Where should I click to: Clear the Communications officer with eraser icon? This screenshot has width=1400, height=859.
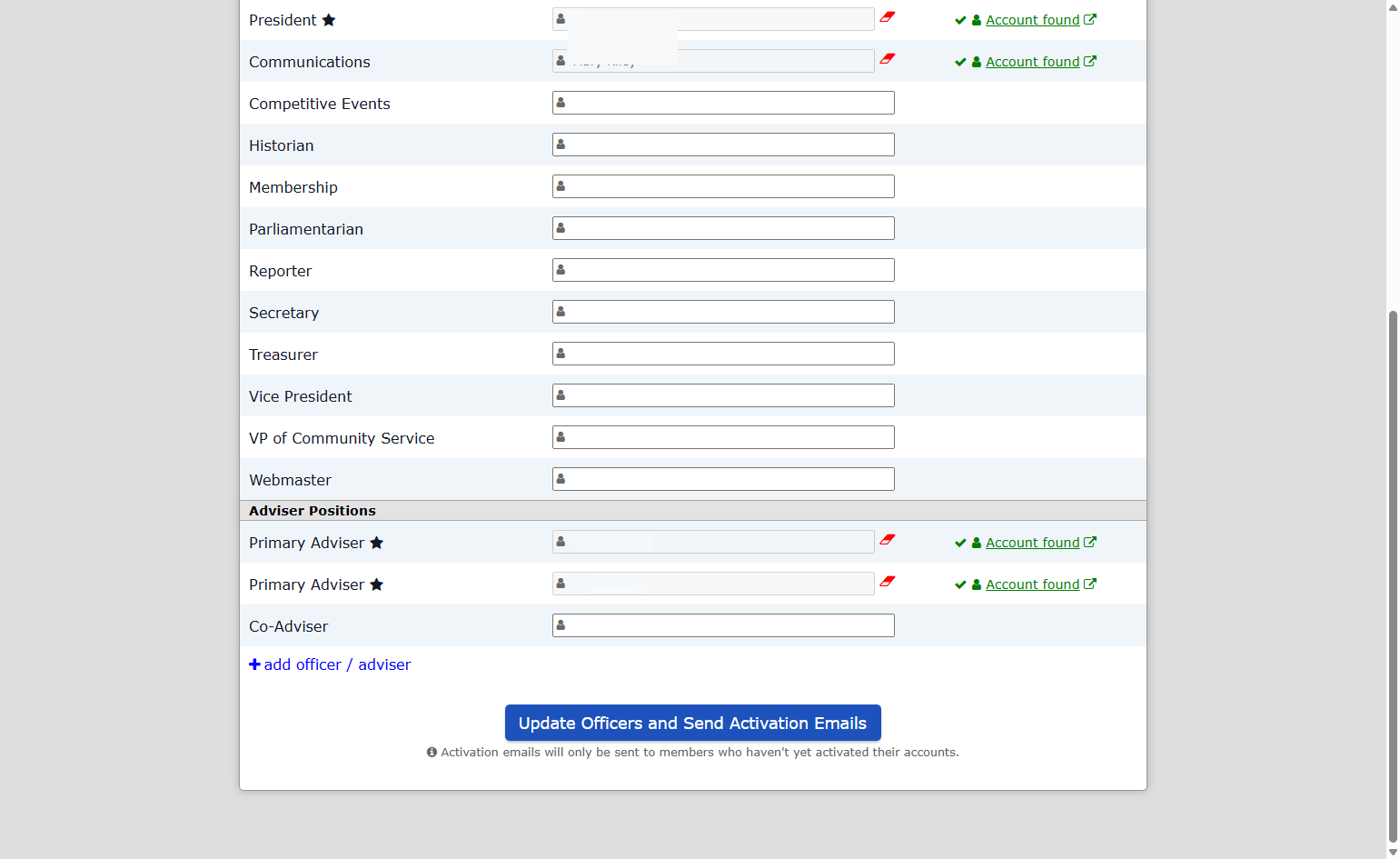(888, 58)
